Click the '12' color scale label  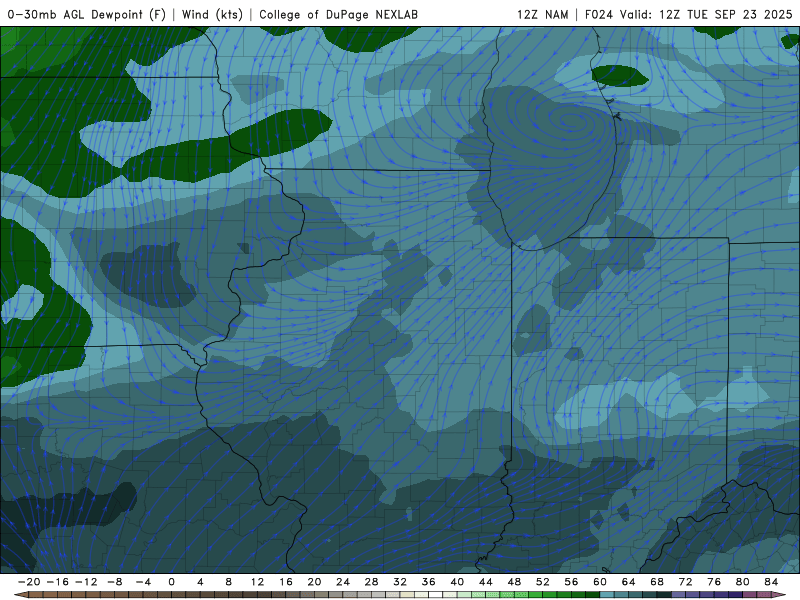tap(257, 582)
